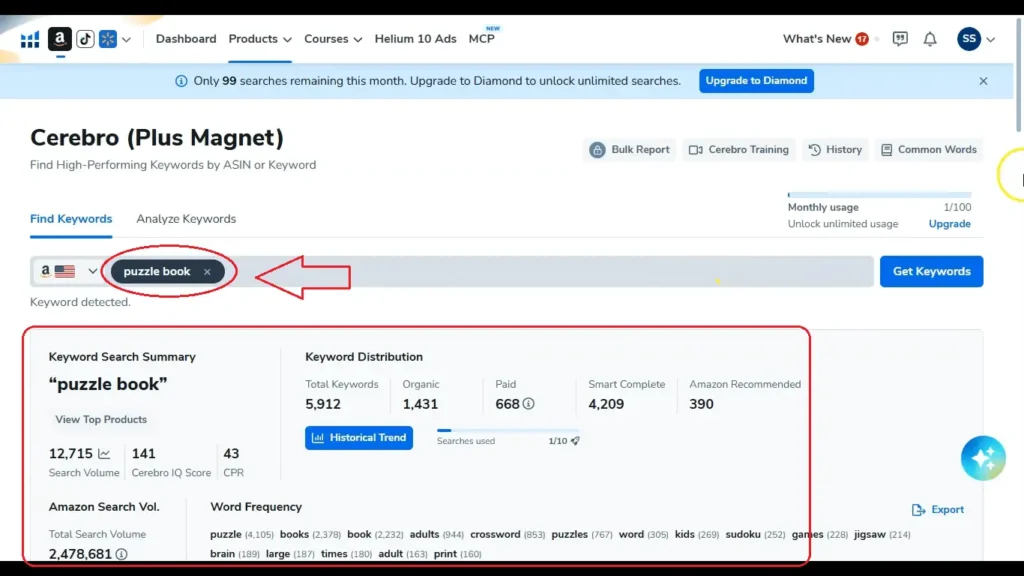Click the word 'sudoku' in Word Frequency

pos(743,534)
